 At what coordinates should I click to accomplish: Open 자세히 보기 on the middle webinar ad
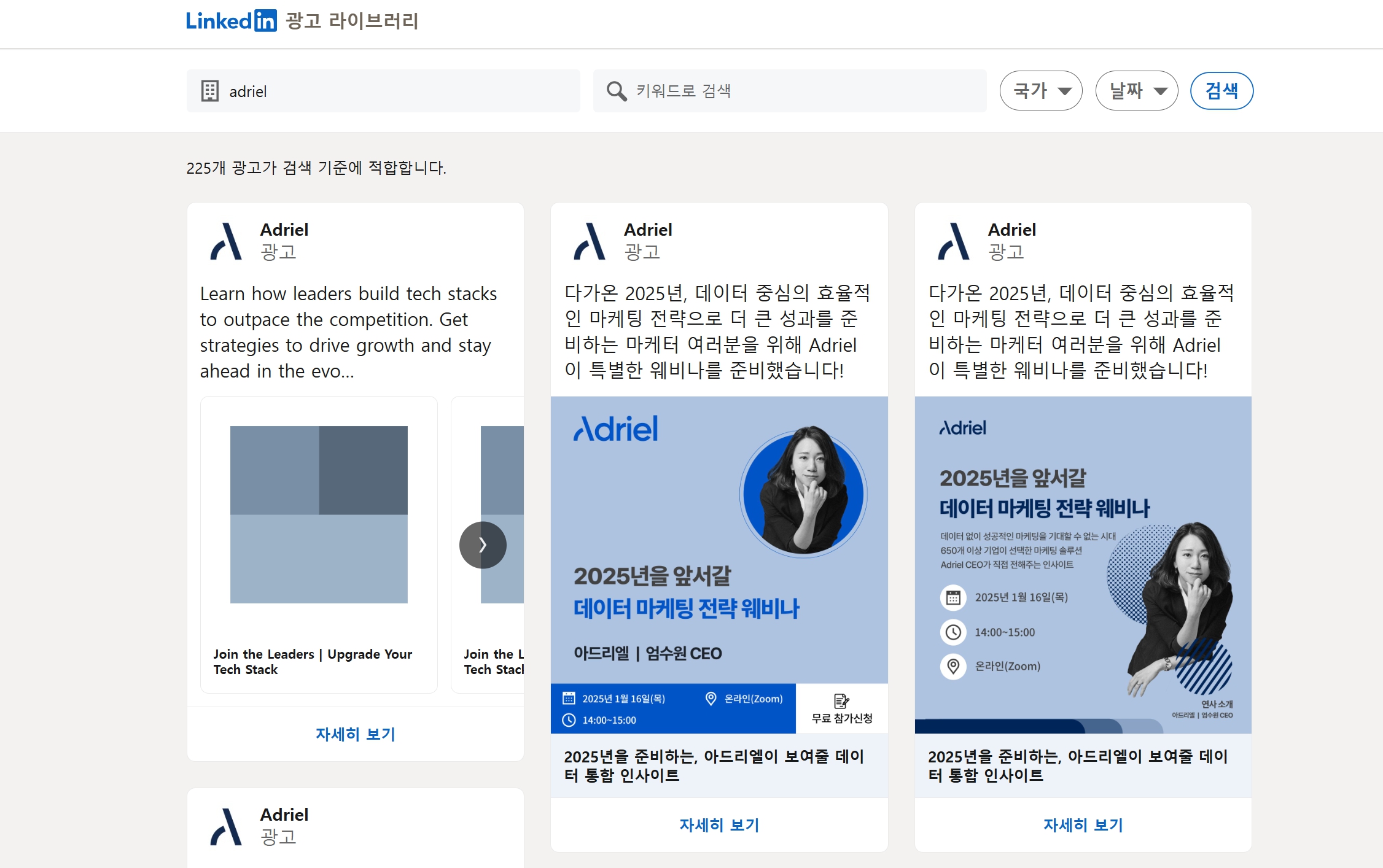point(719,825)
